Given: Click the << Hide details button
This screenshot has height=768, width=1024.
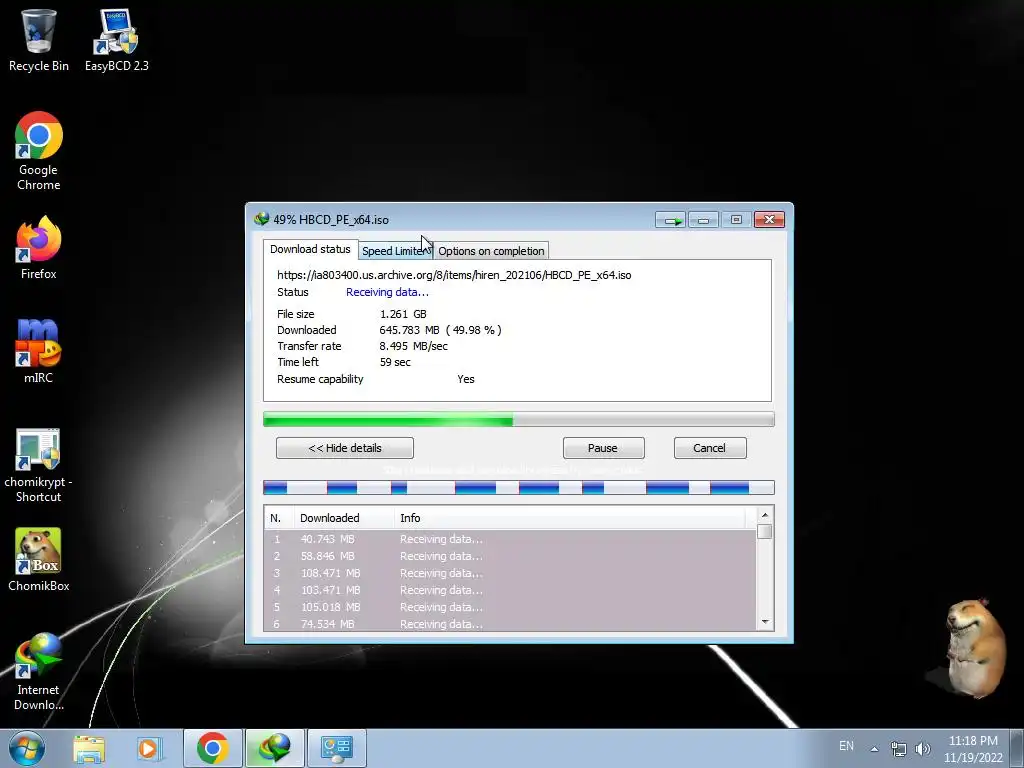Looking at the screenshot, I should [345, 448].
